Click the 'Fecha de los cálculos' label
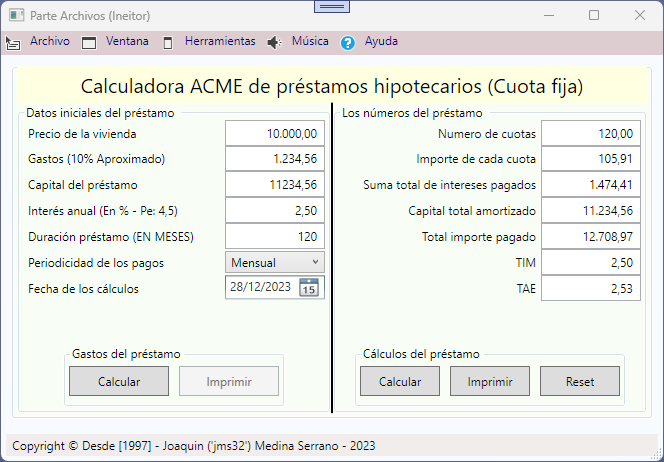This screenshot has width=664, height=462. 83,289
